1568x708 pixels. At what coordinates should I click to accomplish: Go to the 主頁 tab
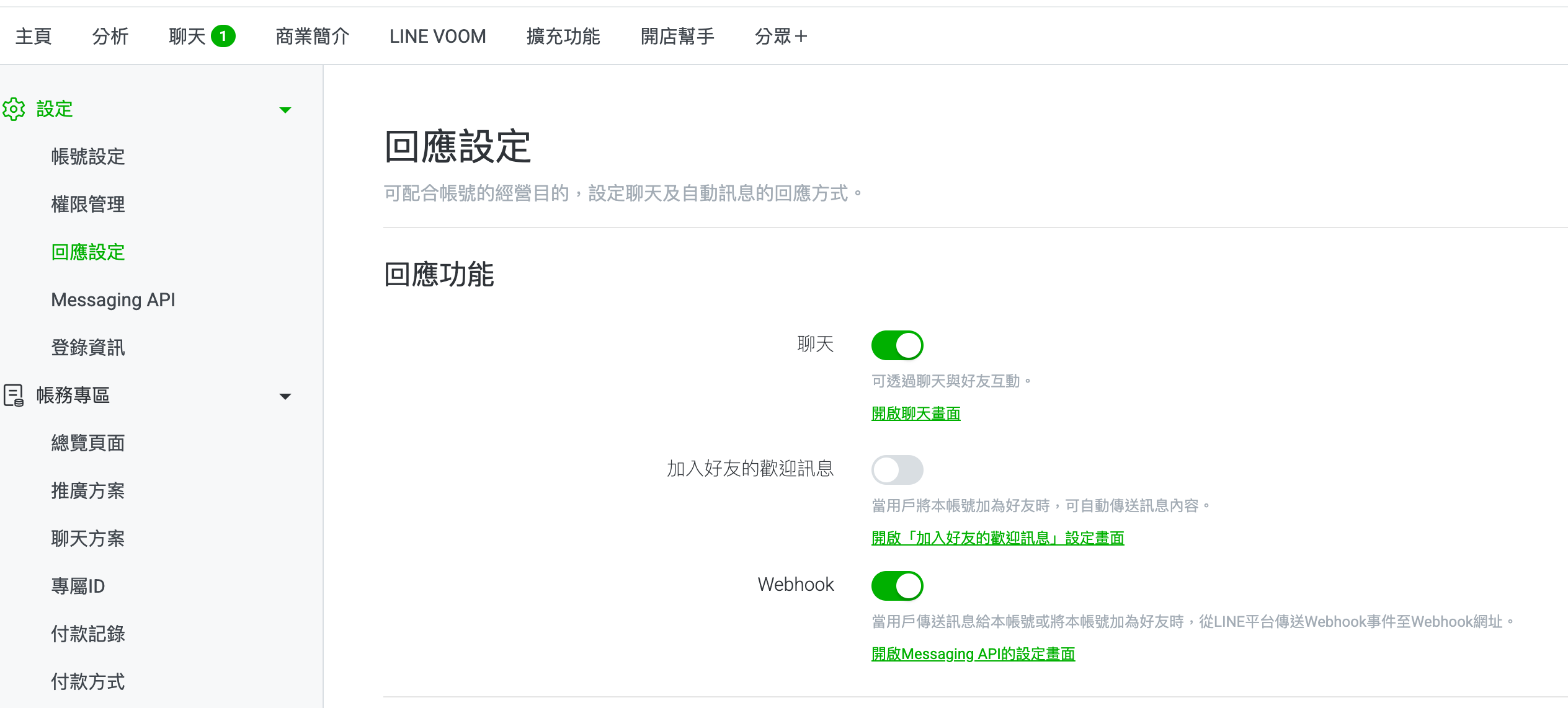(x=33, y=37)
